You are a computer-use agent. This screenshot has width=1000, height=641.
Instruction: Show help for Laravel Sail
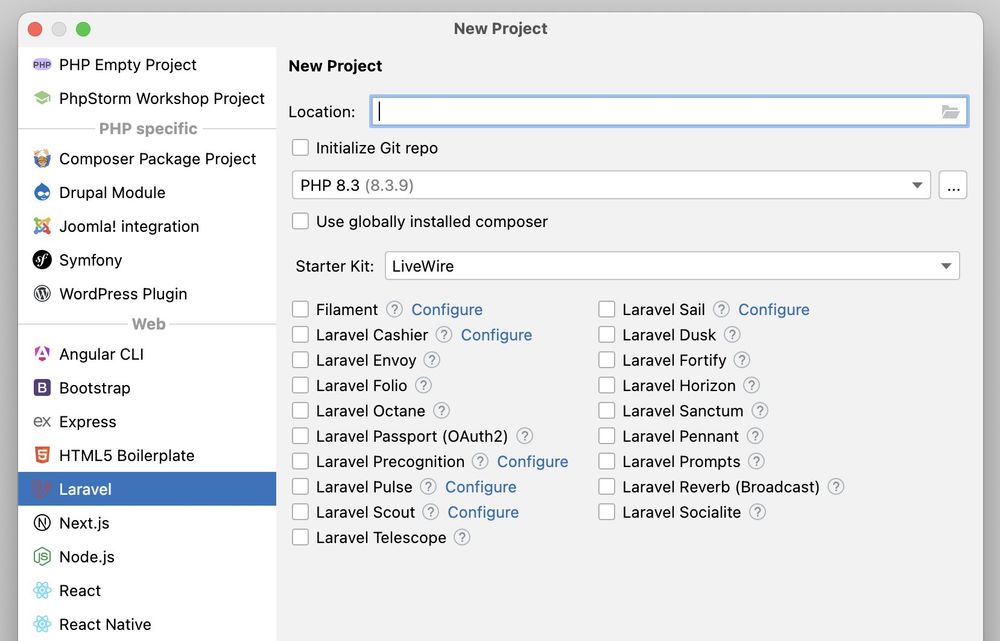[721, 309]
